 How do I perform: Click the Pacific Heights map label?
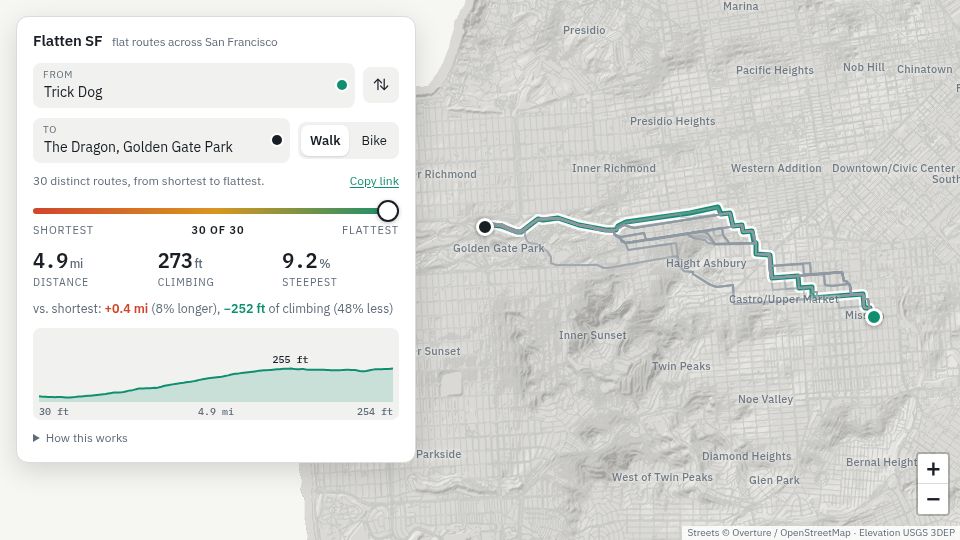click(x=774, y=70)
